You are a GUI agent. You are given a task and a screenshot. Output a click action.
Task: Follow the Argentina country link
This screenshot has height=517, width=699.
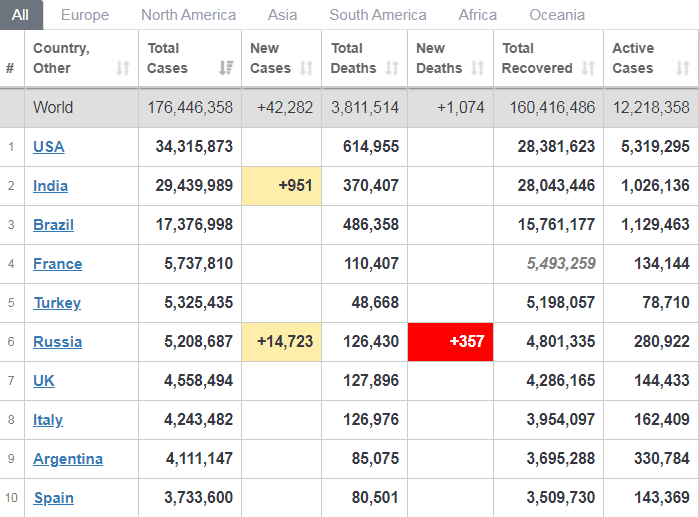[68, 459]
